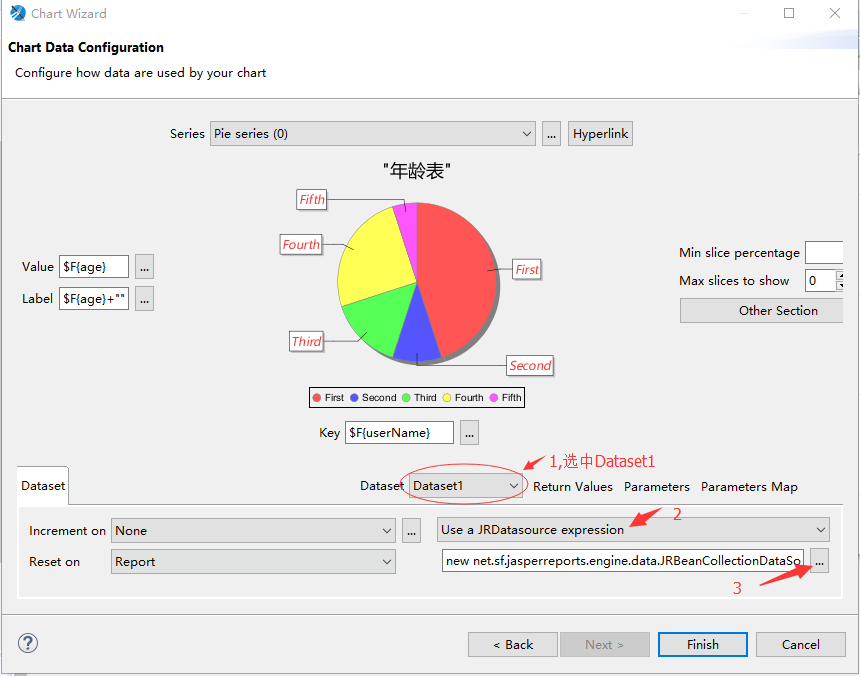Click the blue Second pie slice
This screenshot has height=676, width=860.
(x=417, y=334)
